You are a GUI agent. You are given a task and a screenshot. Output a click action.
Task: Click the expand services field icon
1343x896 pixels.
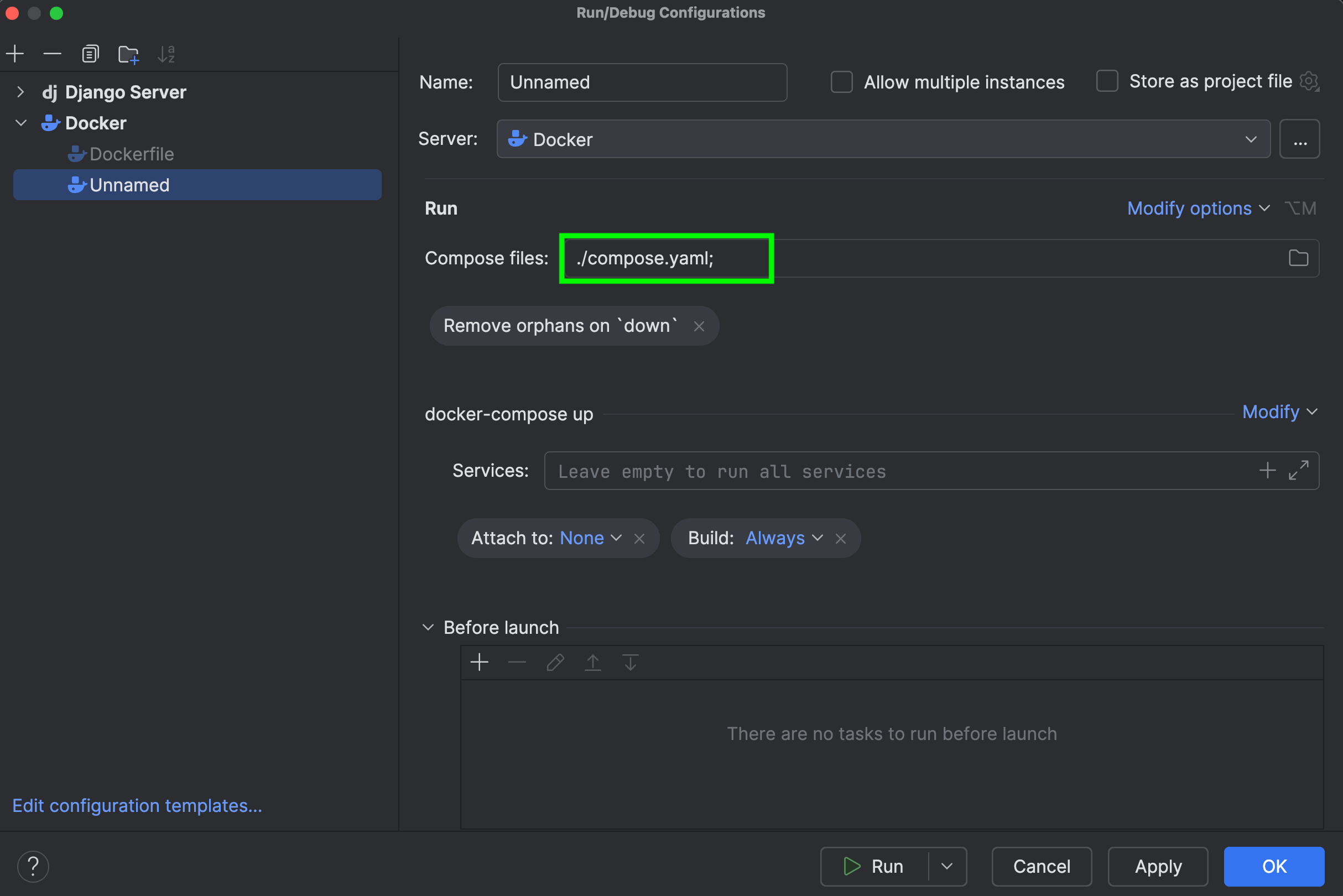coord(1299,470)
